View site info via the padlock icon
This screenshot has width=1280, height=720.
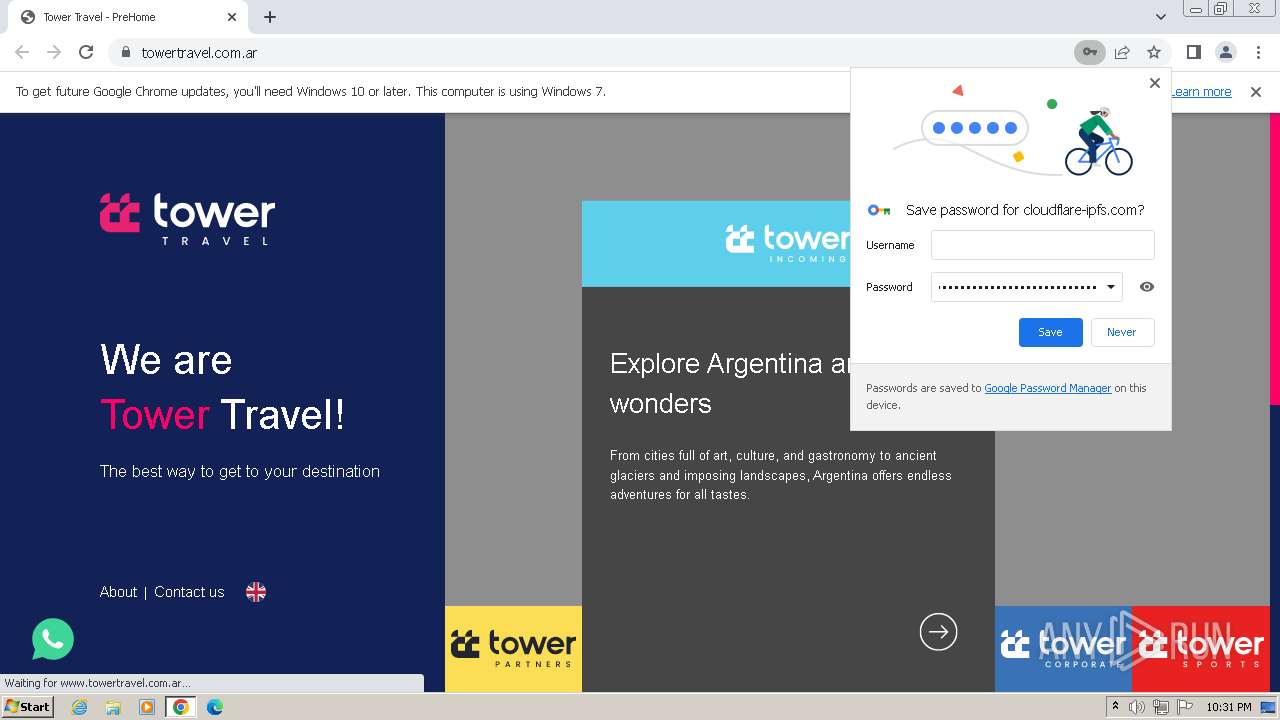(125, 52)
